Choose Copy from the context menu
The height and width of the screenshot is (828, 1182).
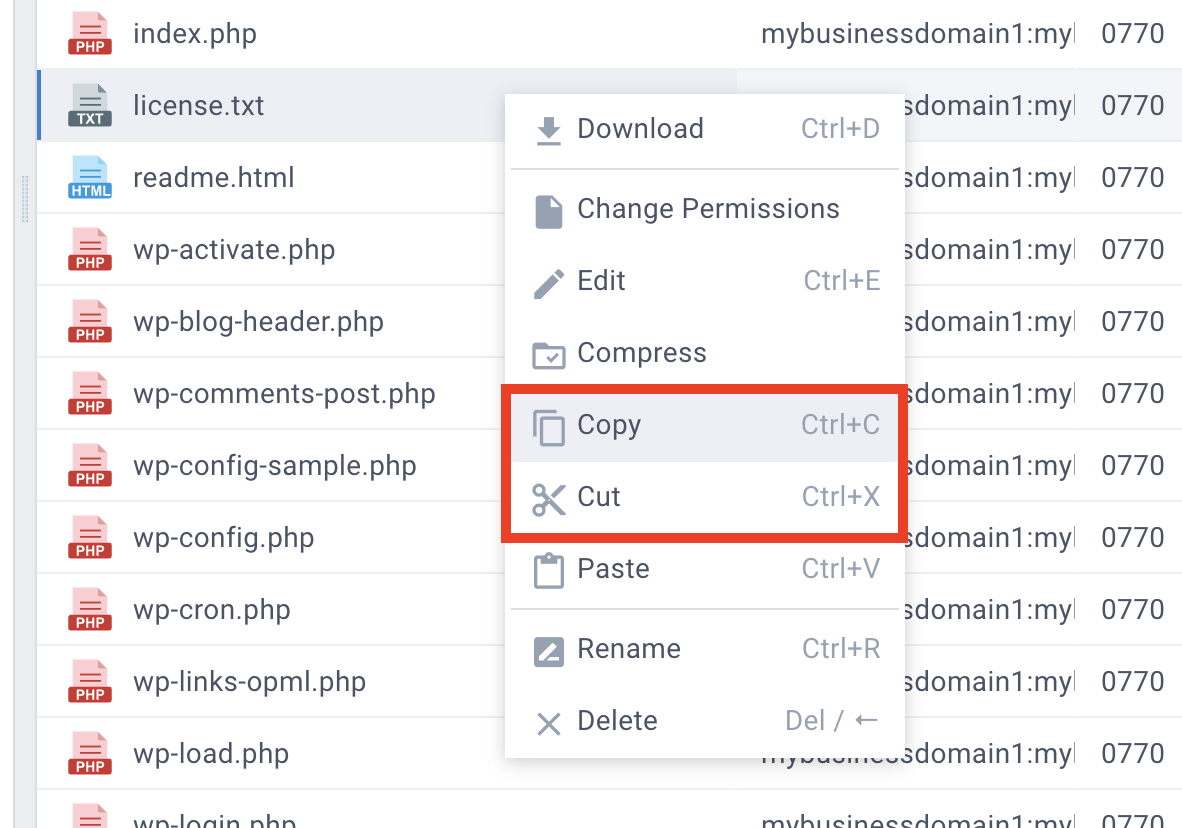[x=609, y=426]
